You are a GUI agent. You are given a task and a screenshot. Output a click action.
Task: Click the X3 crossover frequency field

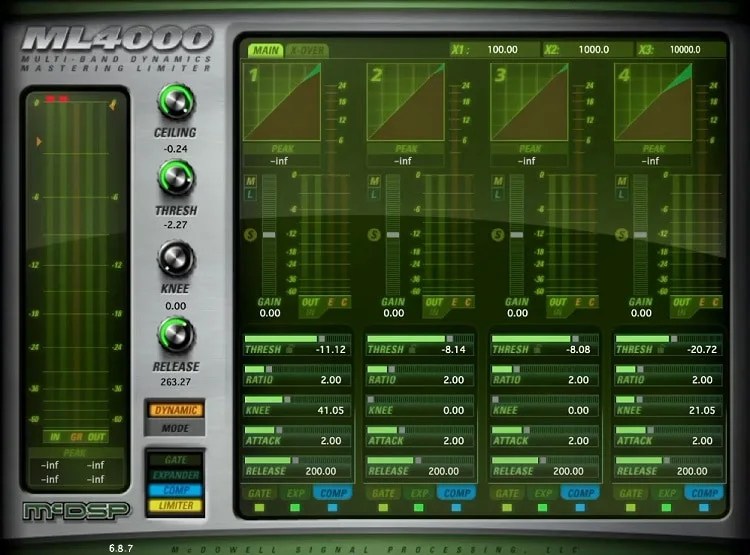[681, 49]
